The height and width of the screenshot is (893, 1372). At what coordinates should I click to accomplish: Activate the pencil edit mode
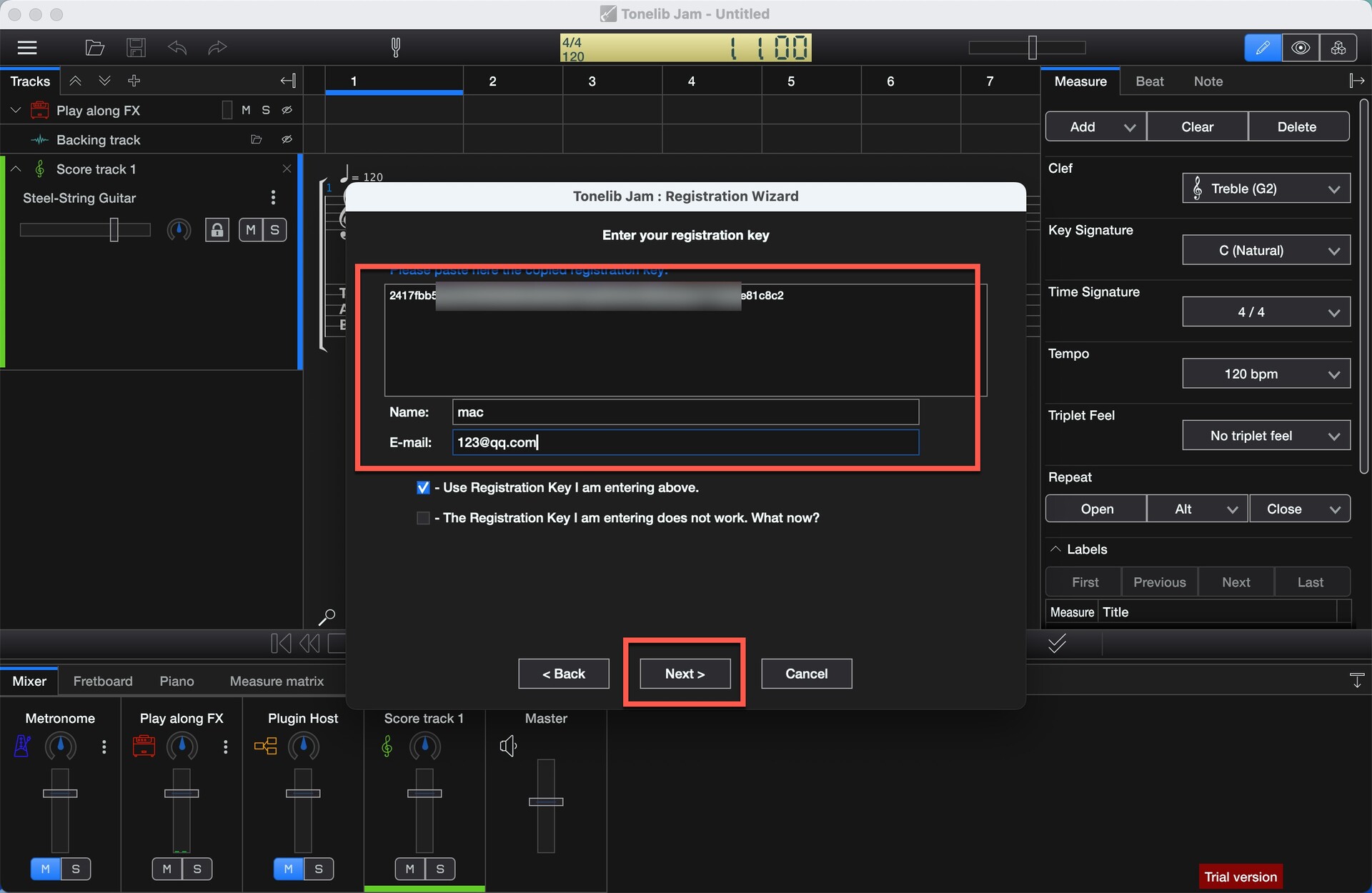pyautogui.click(x=1263, y=48)
